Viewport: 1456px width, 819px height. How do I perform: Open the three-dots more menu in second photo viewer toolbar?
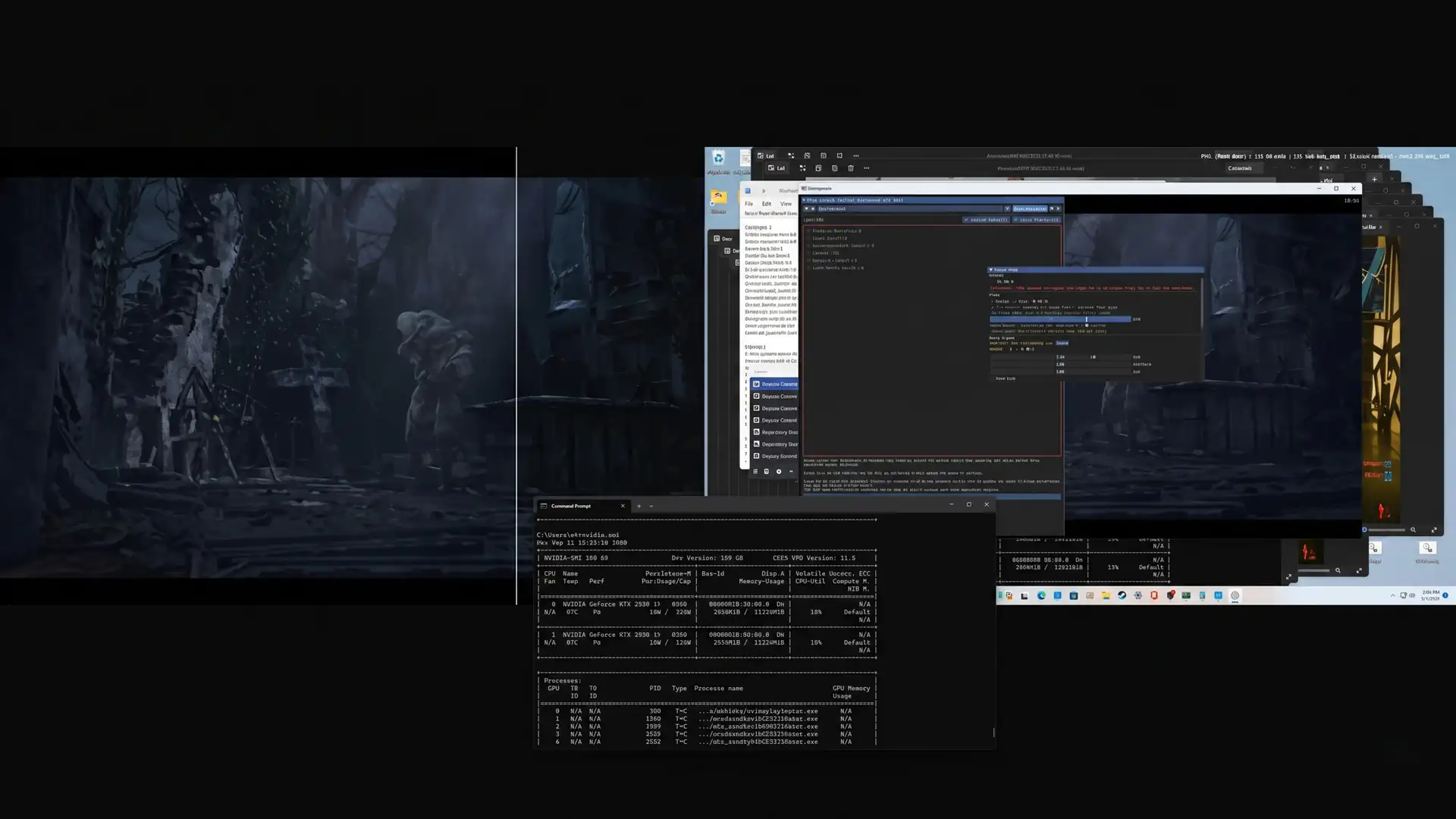(x=867, y=168)
